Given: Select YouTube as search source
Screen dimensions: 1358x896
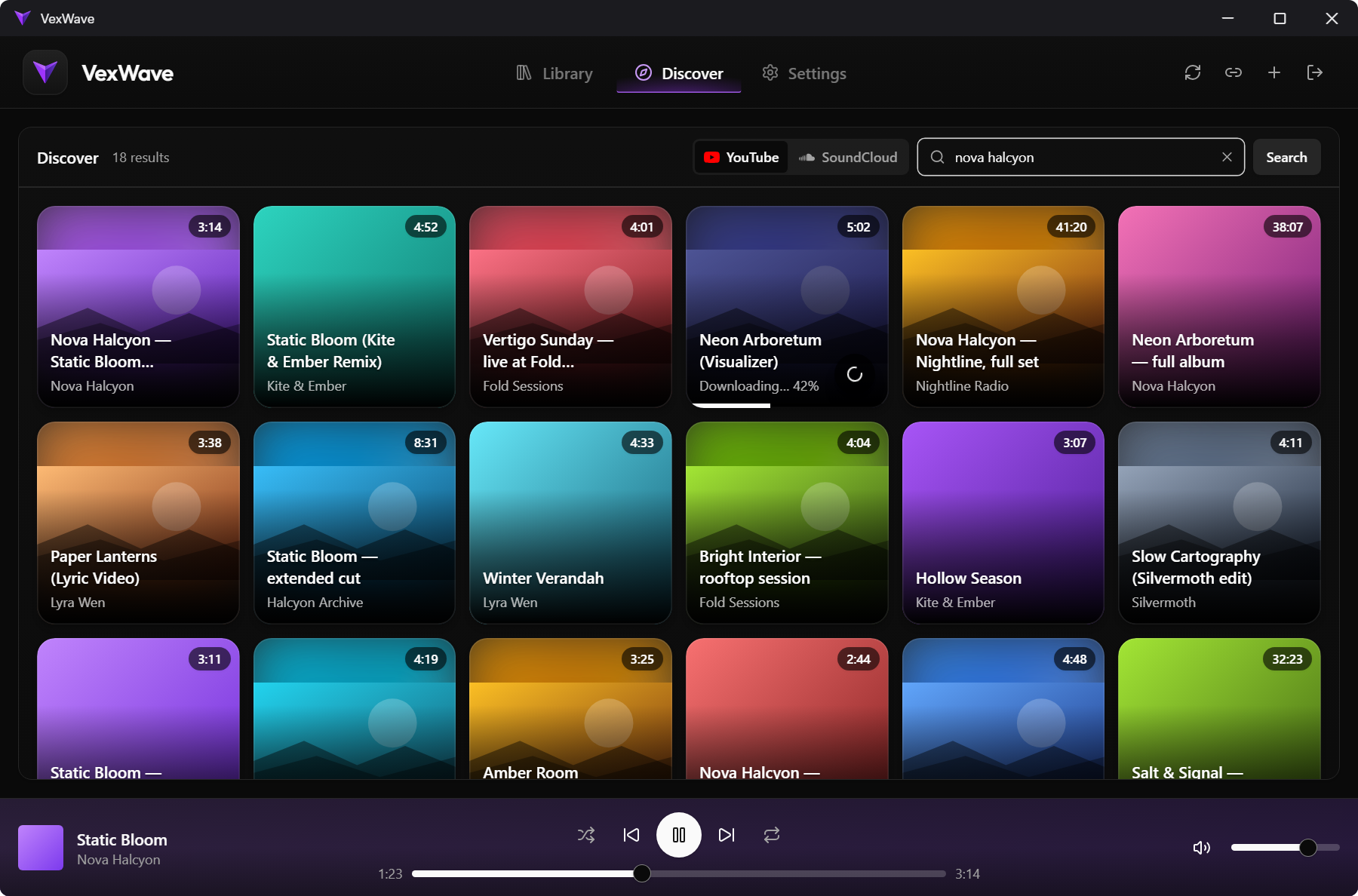Looking at the screenshot, I should (742, 157).
